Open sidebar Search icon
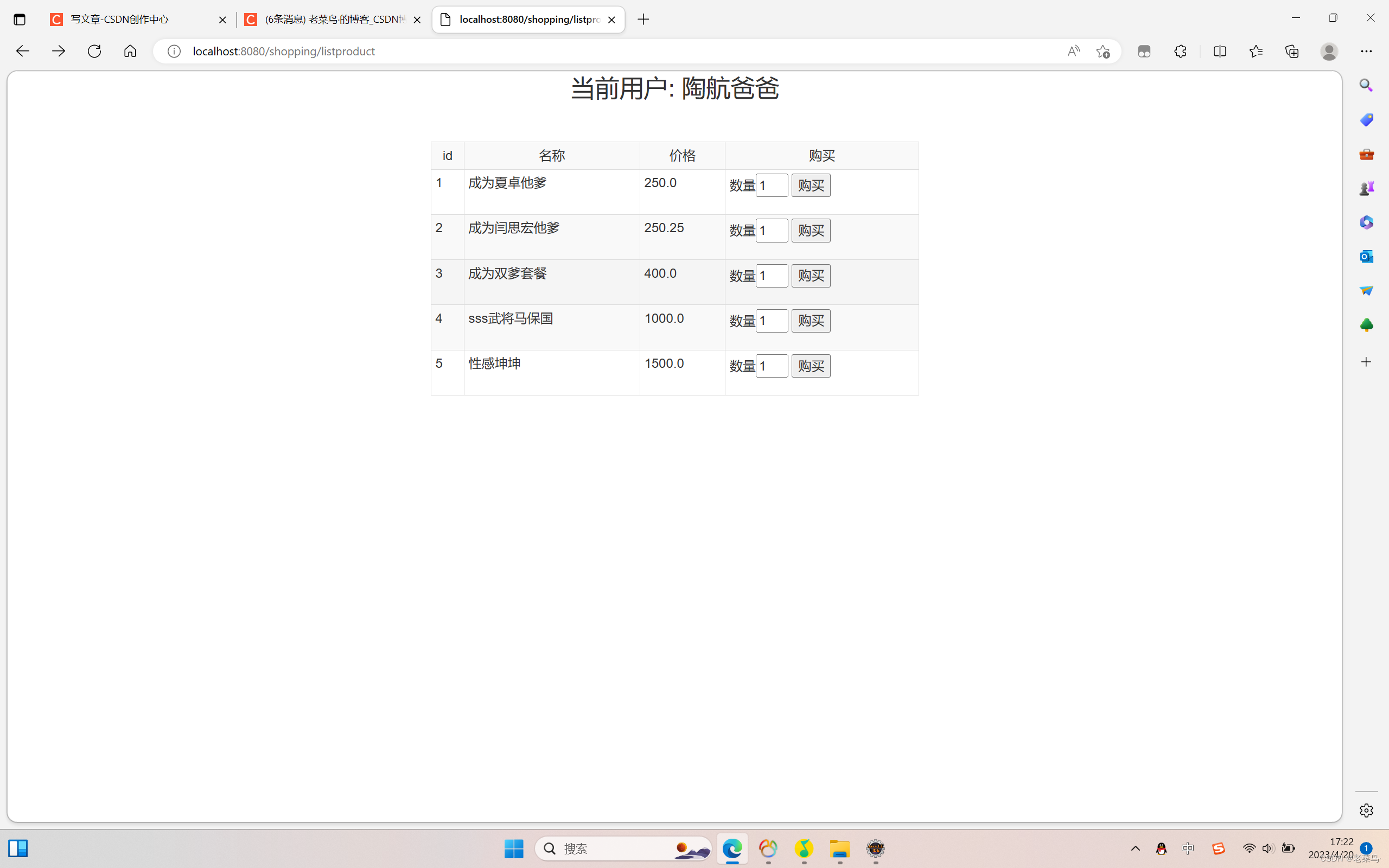This screenshot has width=1389, height=868. (1366, 86)
